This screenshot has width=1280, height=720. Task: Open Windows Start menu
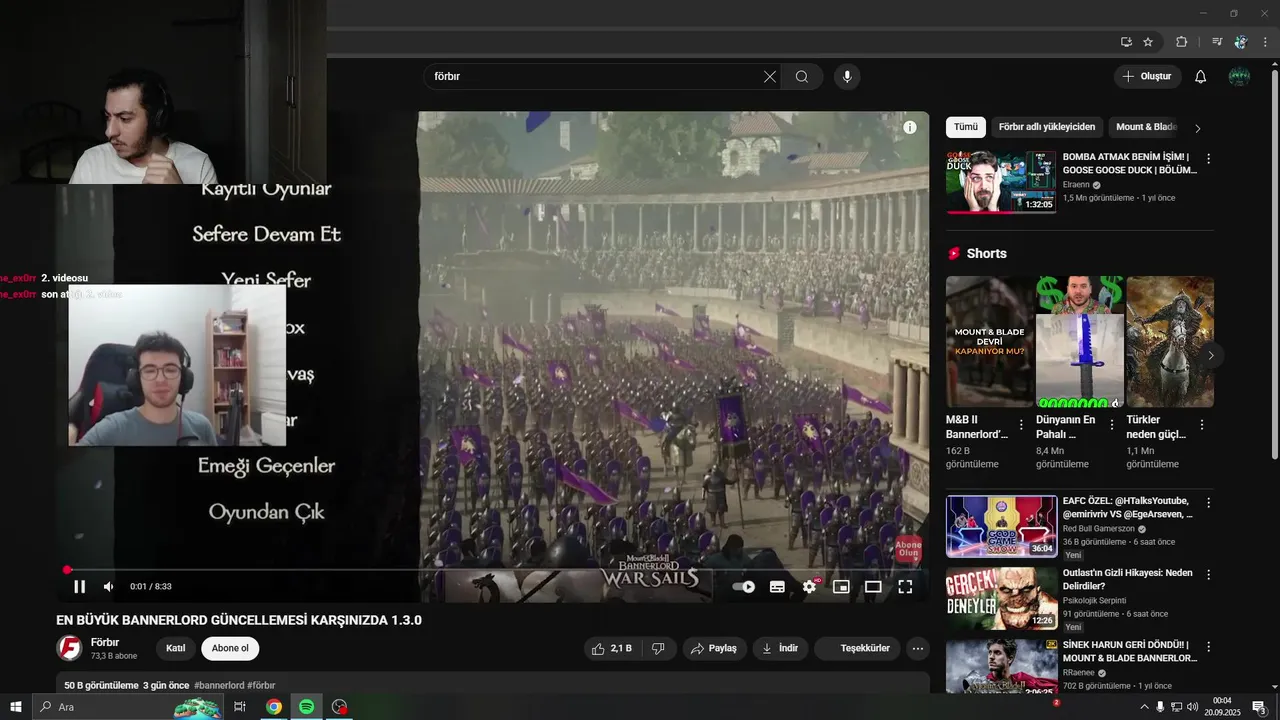[x=15, y=707]
